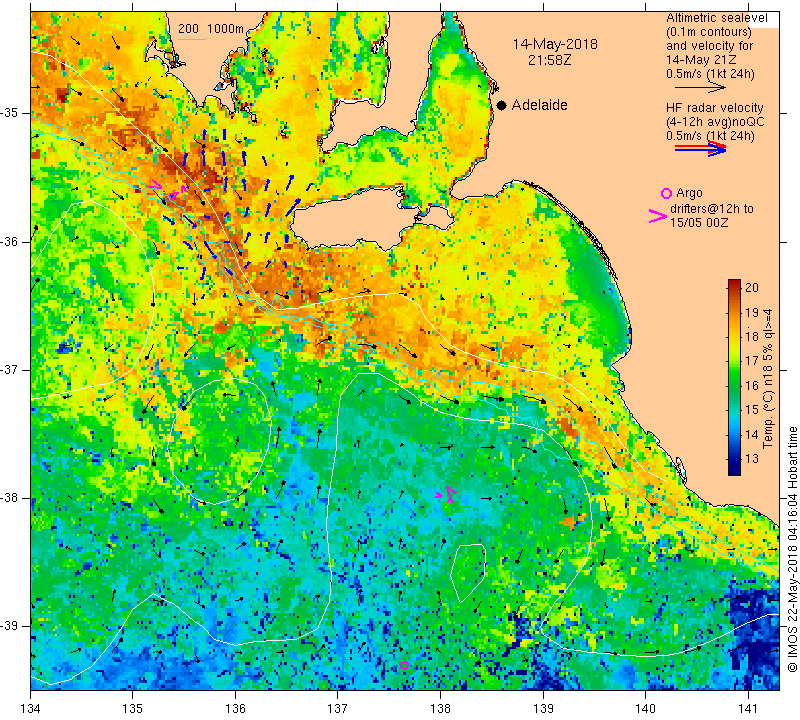
Task: Click the latitude axis label -39
Action: click(10, 625)
